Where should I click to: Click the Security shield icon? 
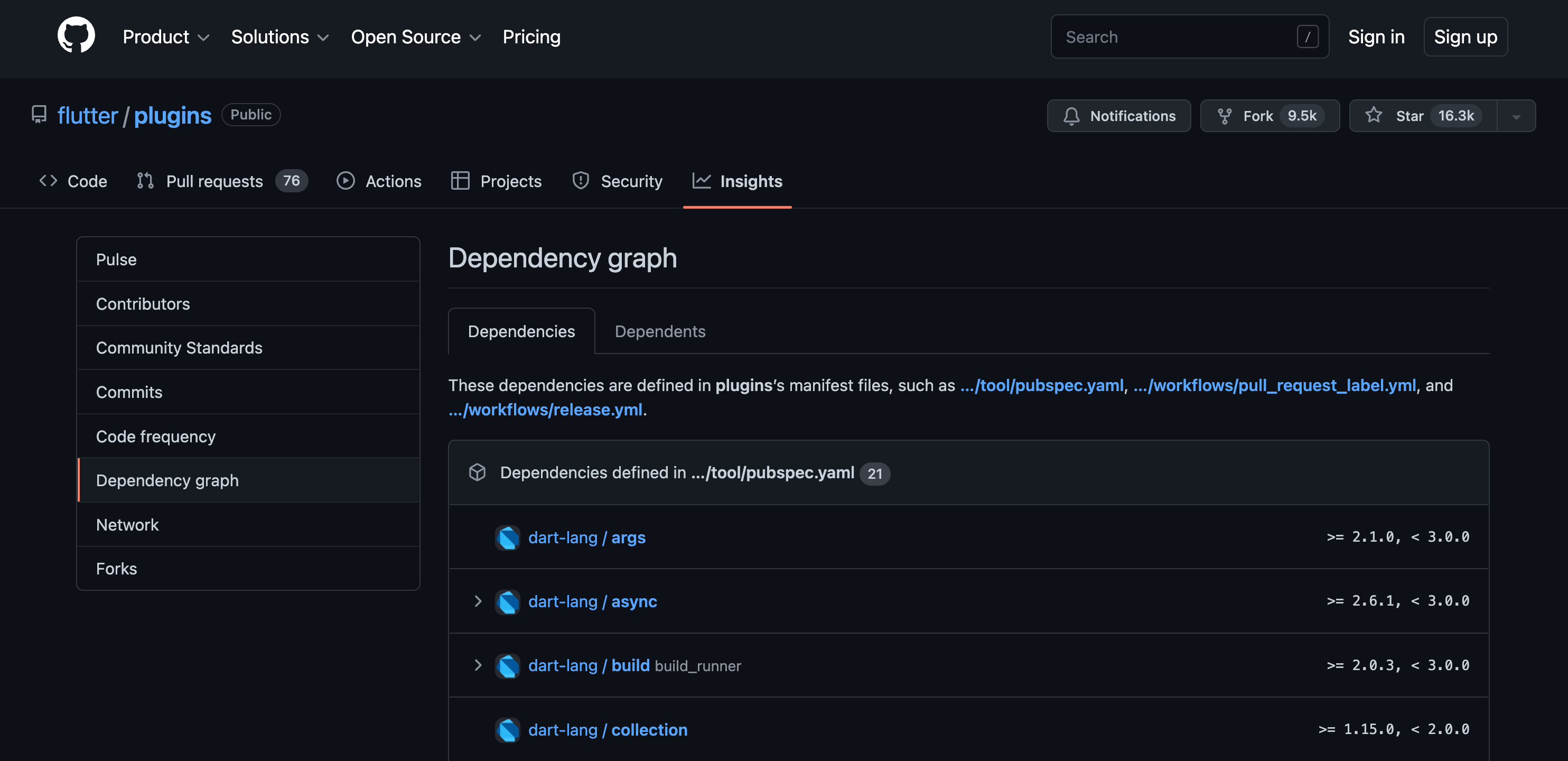point(580,181)
